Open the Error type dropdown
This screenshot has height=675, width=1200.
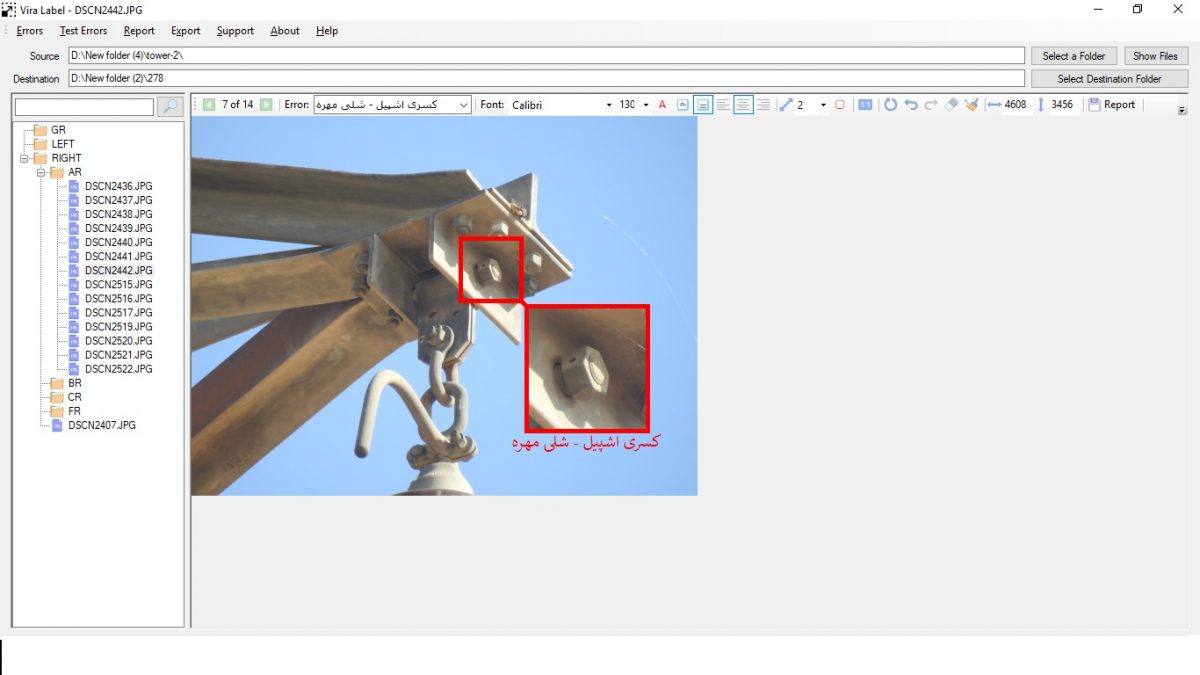point(464,105)
